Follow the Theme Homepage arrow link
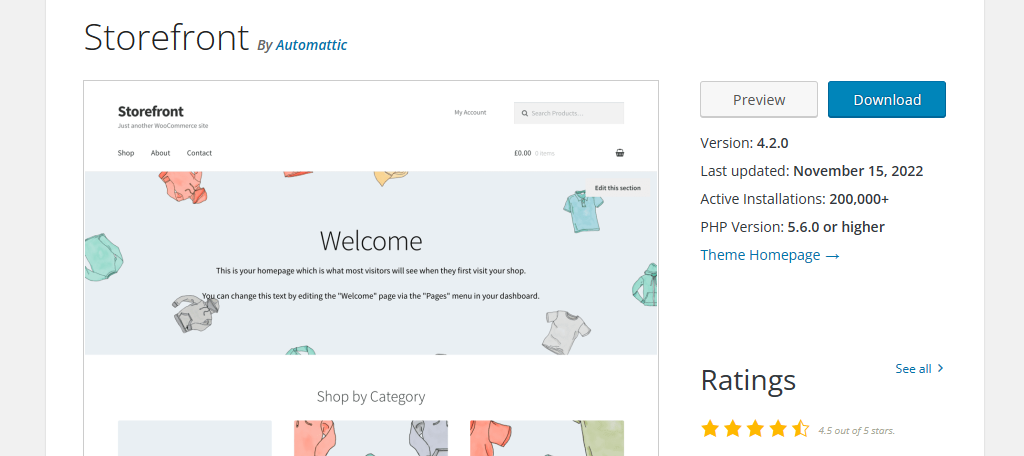The width and height of the screenshot is (1024, 456). (x=770, y=255)
